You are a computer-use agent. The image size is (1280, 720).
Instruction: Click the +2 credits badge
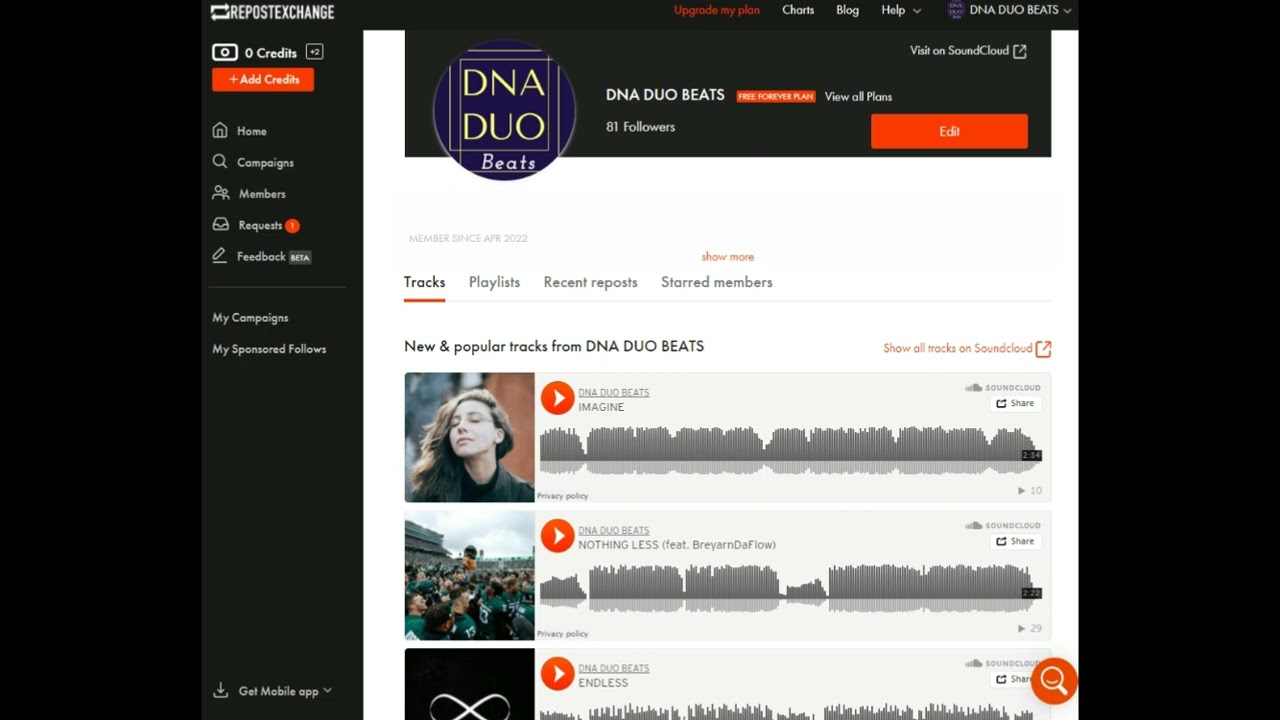[x=314, y=52]
